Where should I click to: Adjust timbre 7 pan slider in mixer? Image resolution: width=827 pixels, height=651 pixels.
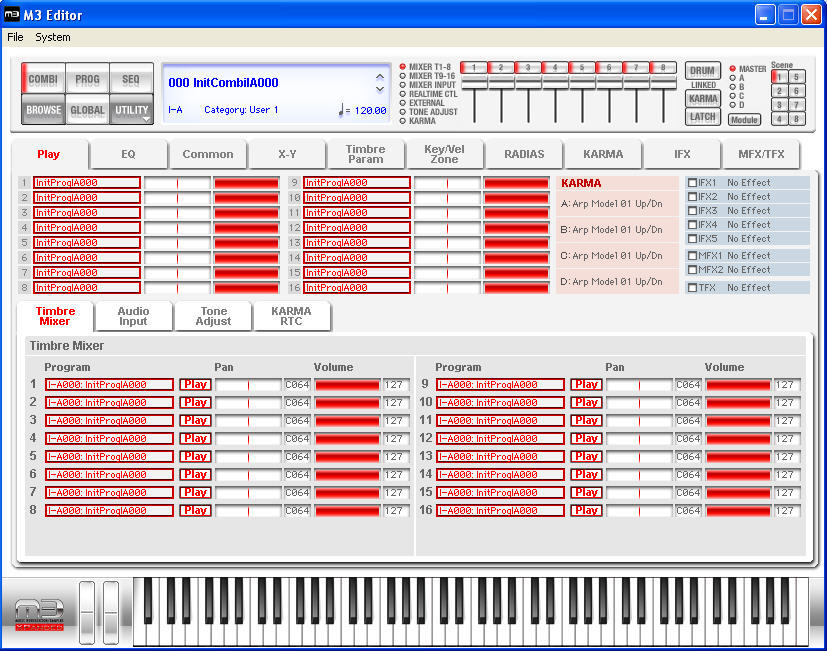click(248, 493)
